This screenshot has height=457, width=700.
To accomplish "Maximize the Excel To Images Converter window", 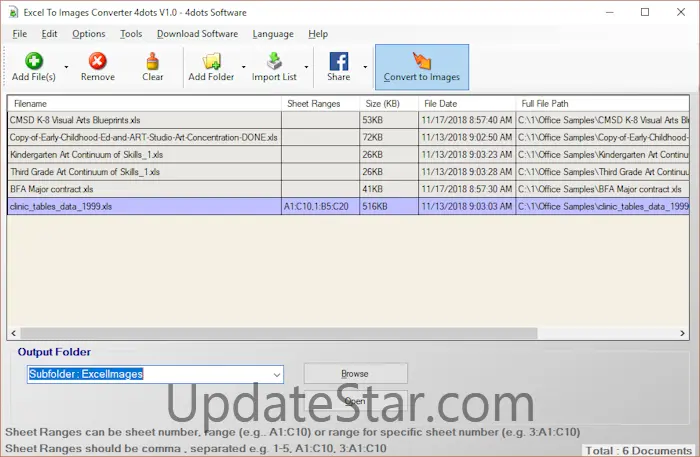I will pos(645,12).
